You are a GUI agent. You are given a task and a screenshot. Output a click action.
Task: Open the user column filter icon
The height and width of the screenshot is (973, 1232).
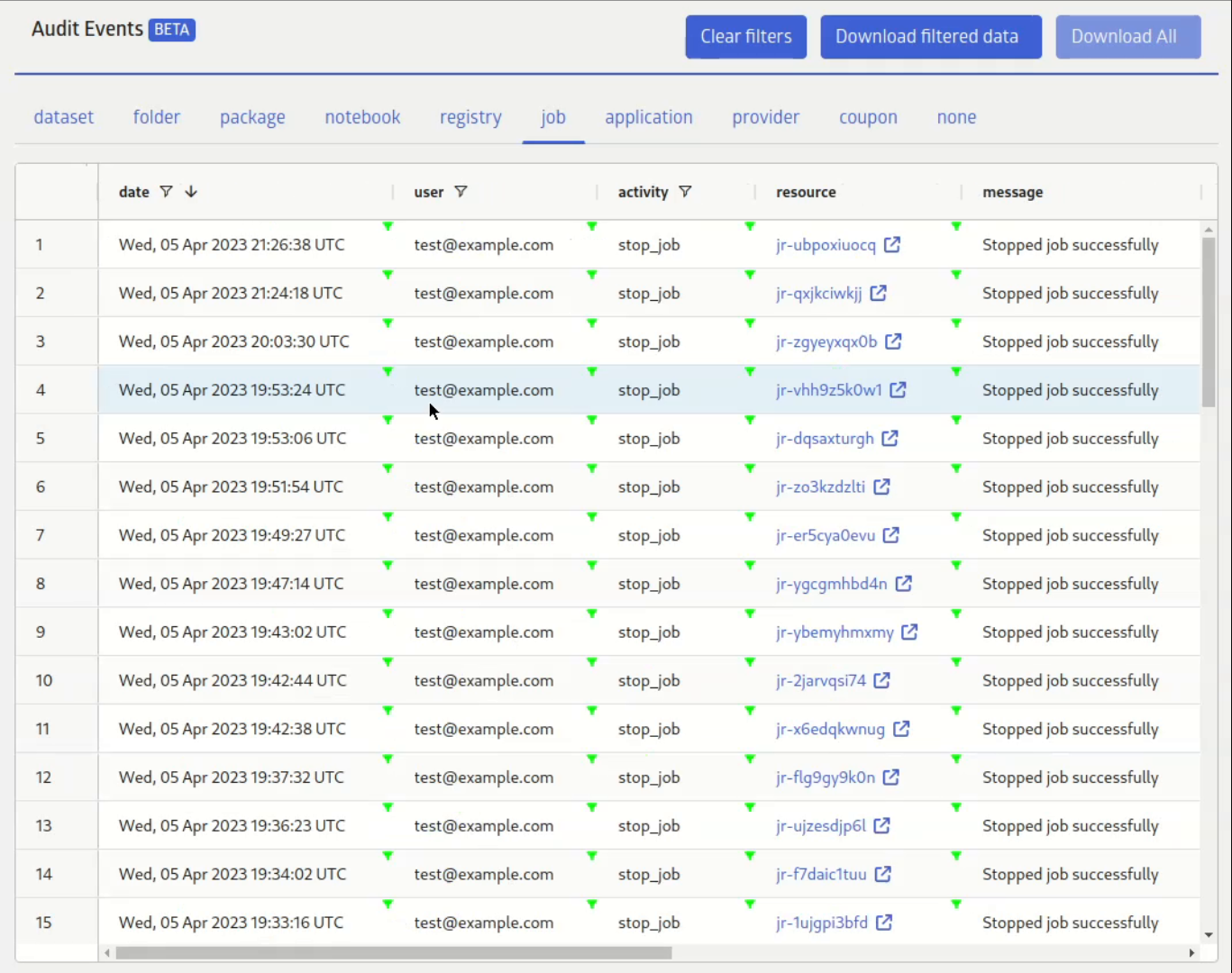461,192
